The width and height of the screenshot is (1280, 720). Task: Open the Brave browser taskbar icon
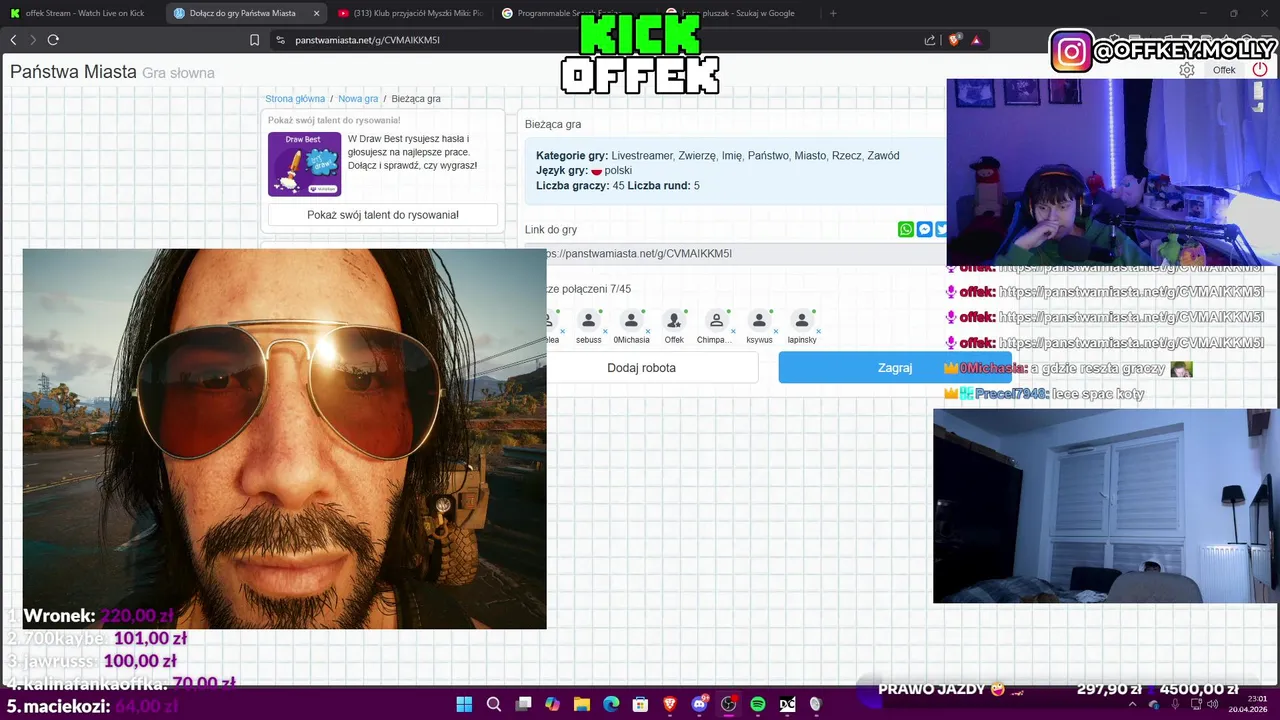pyautogui.click(x=670, y=704)
